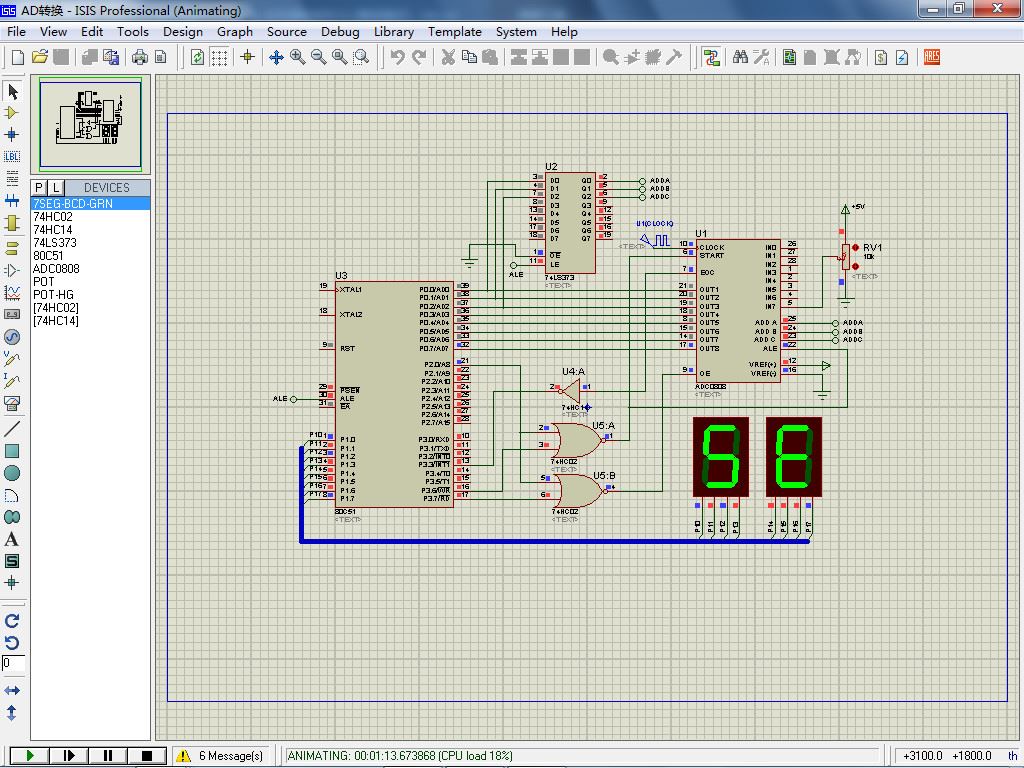Click the horizontal mirror flip icon
The width and height of the screenshot is (1024, 768).
[12, 690]
